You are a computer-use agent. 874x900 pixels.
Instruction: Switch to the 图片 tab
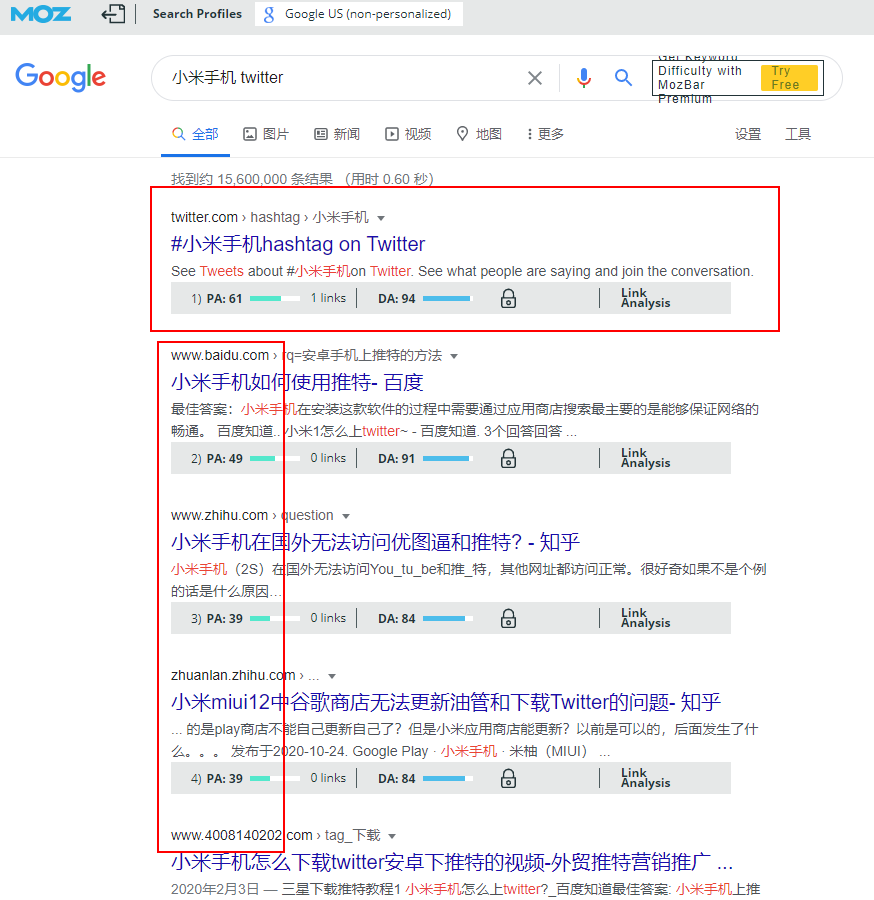(266, 134)
